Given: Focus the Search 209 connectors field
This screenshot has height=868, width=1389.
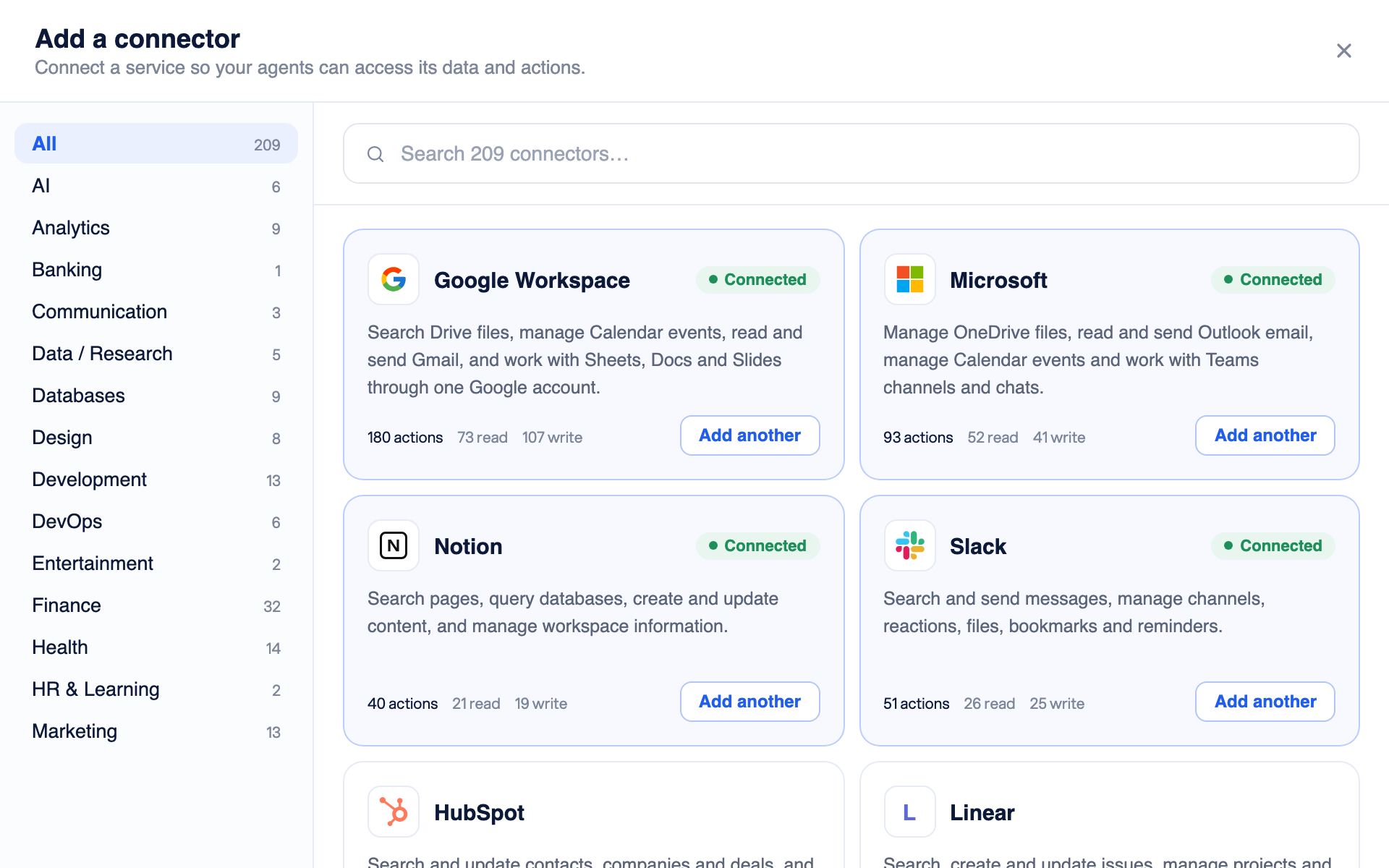Looking at the screenshot, I should tap(851, 153).
